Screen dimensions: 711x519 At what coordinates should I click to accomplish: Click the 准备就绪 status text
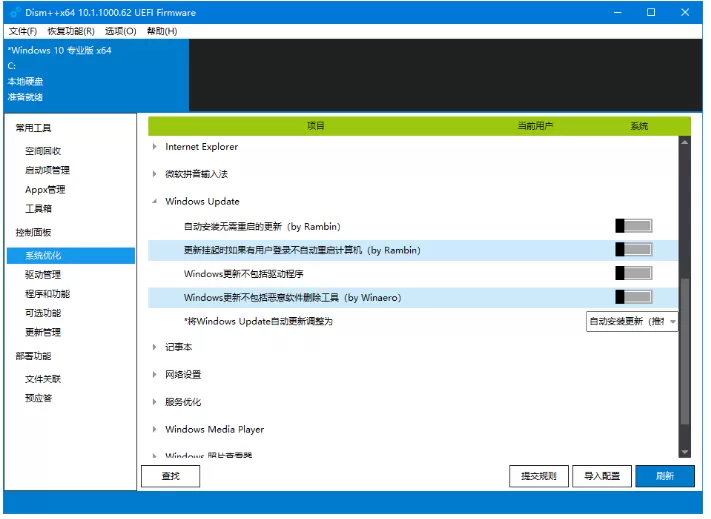tap(25, 98)
